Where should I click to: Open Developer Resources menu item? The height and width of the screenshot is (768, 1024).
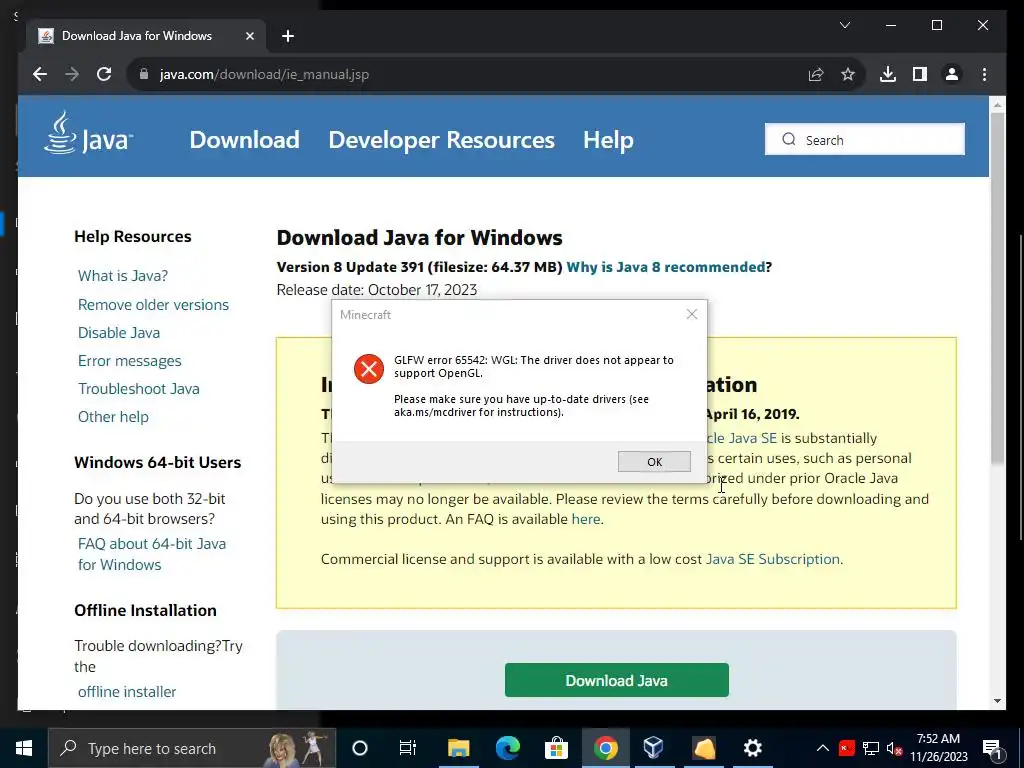[x=441, y=140]
